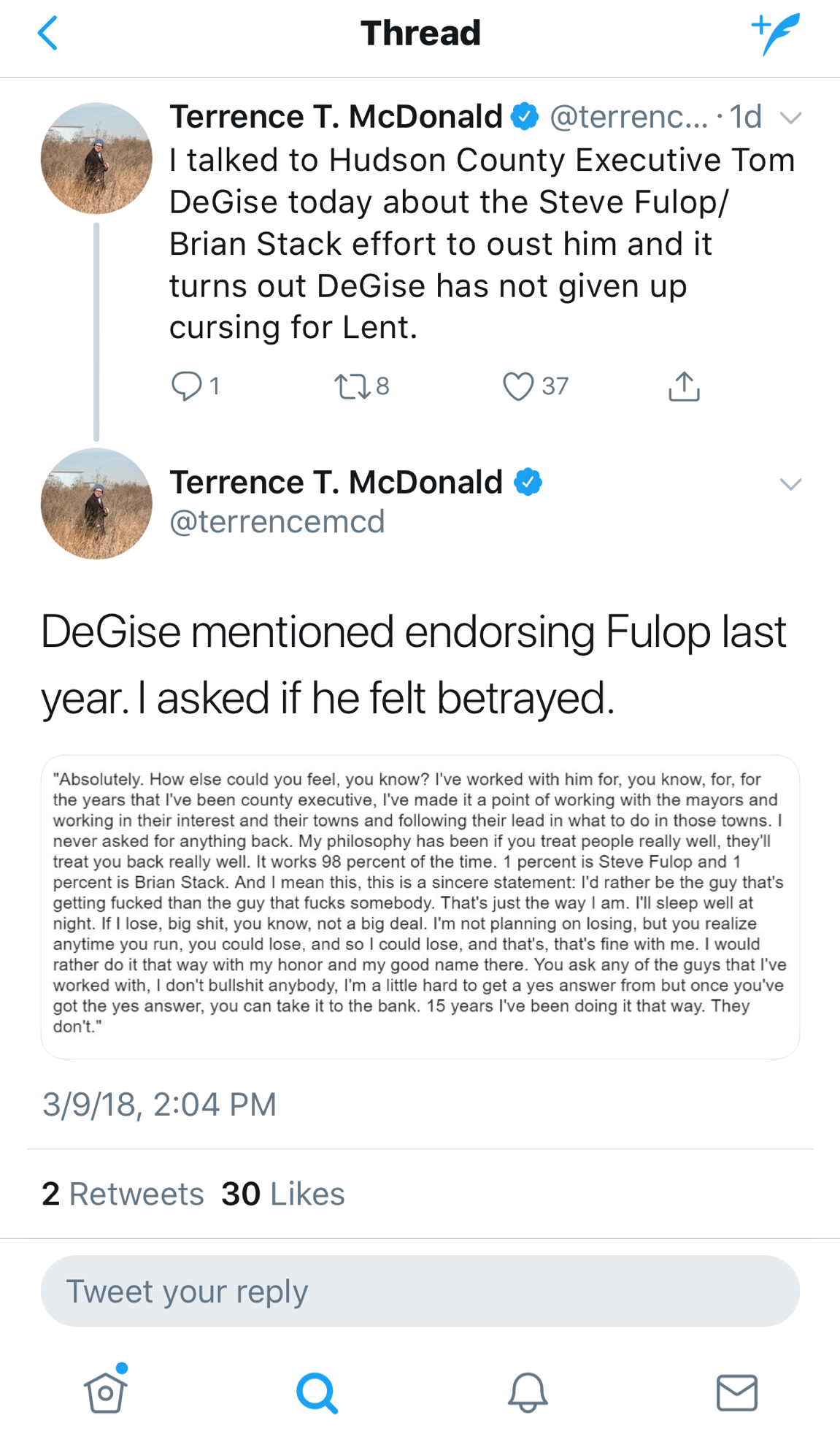Share the first tweet via upload icon
The image size is (840, 1442).
[684, 386]
